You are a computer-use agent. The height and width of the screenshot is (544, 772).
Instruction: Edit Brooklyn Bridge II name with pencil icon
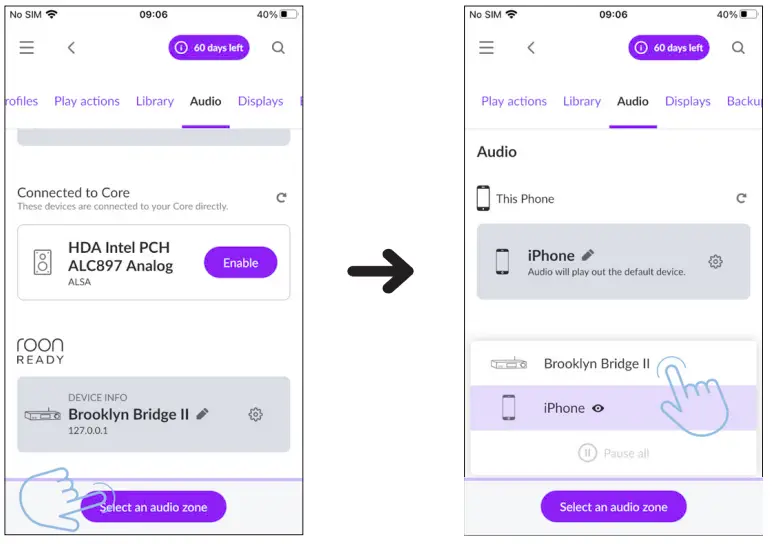202,414
